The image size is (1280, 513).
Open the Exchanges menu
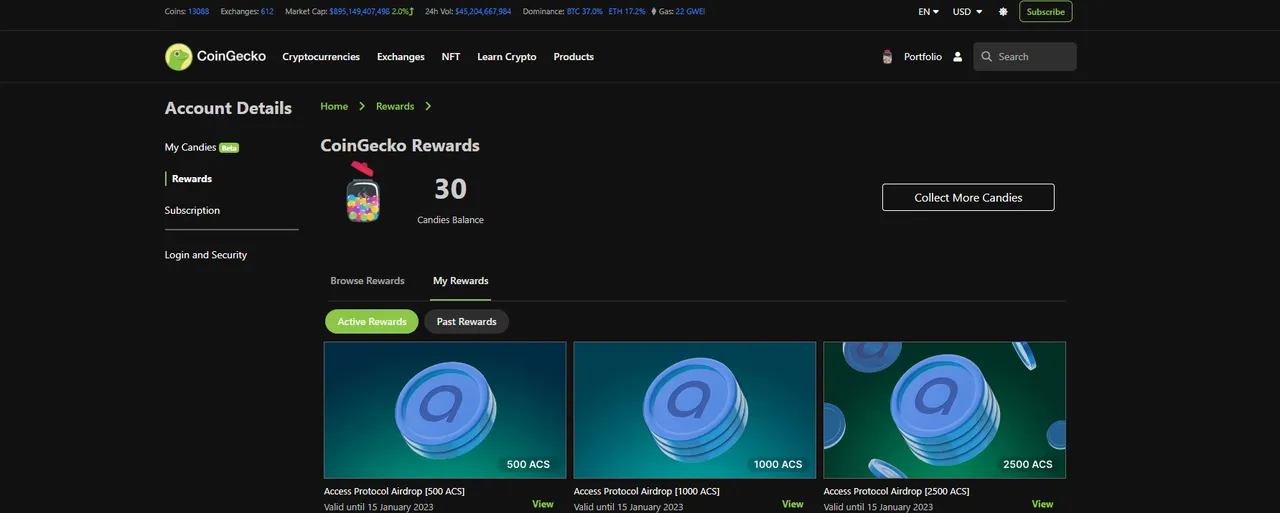401,57
